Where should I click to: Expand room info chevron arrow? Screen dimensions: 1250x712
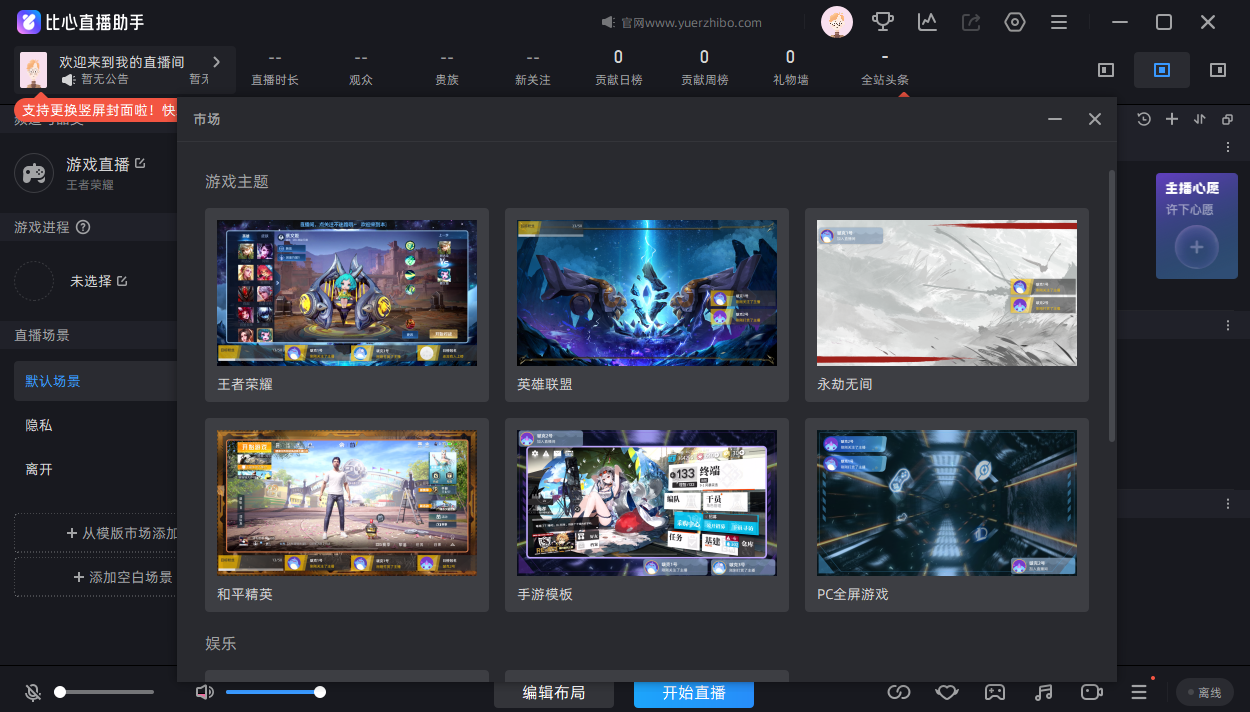216,62
